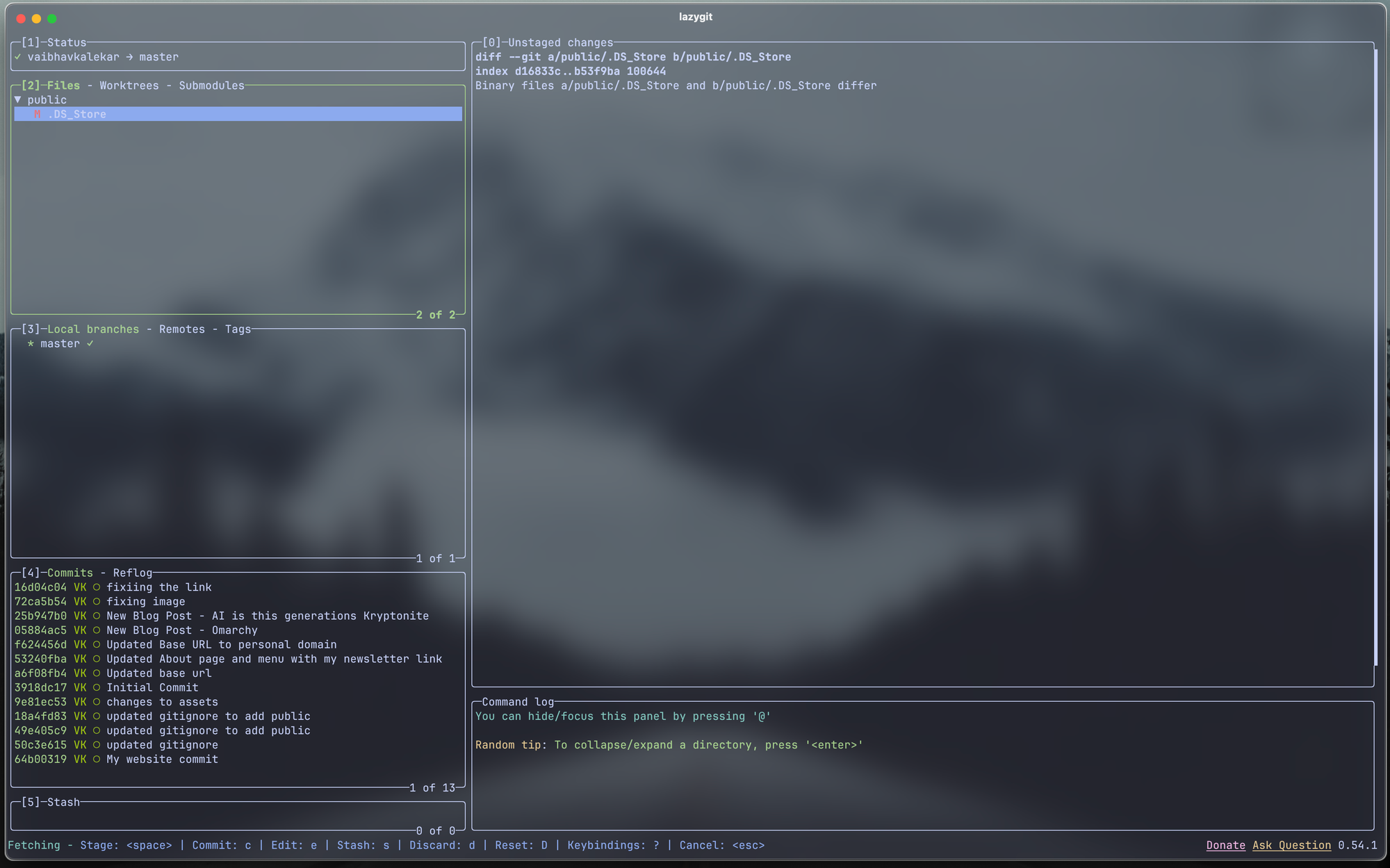Screen dimensions: 1390x868
Task: Select the .DS_Store modified file
Action: (x=77, y=115)
